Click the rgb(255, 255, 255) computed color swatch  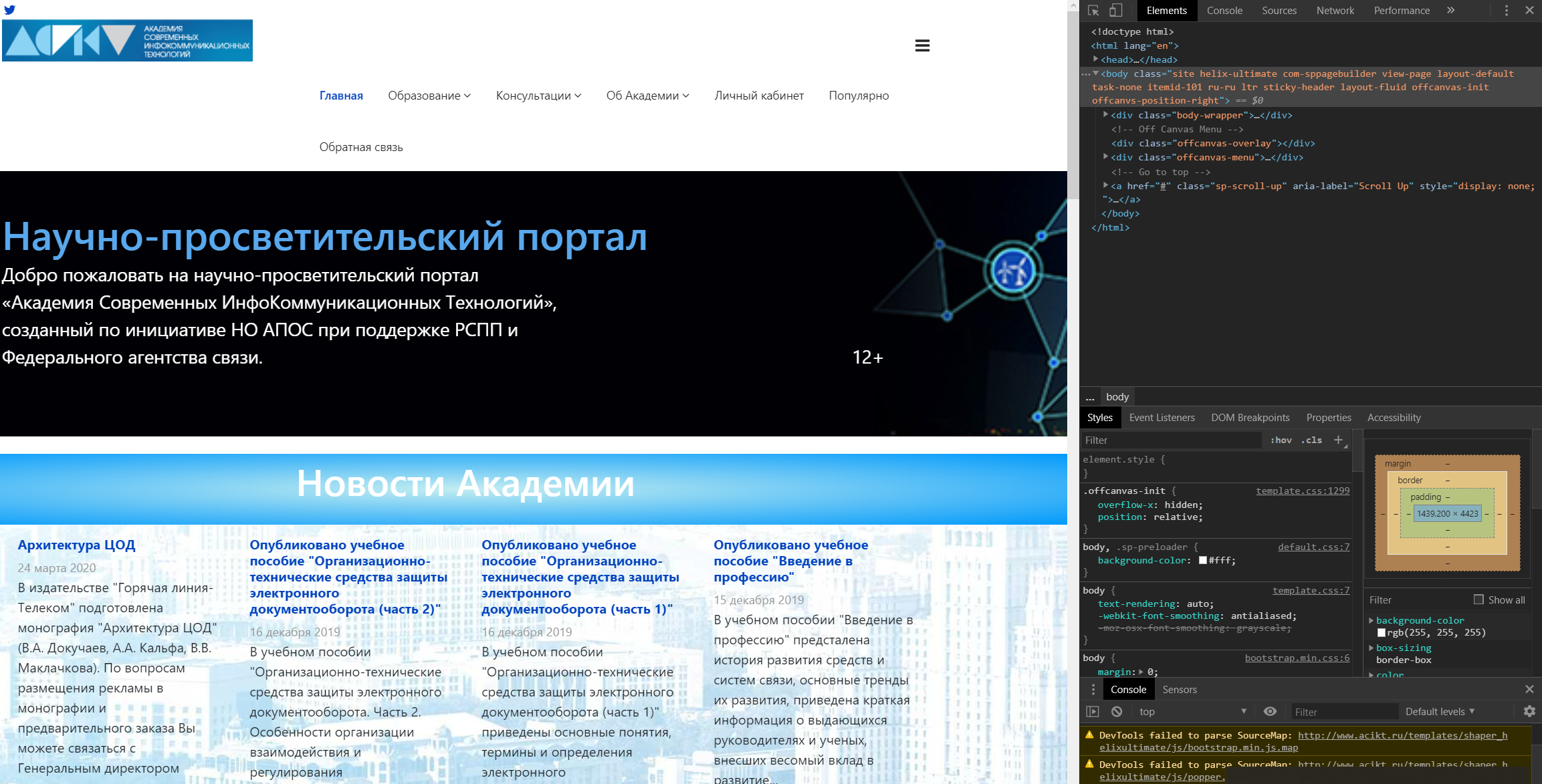1382,632
